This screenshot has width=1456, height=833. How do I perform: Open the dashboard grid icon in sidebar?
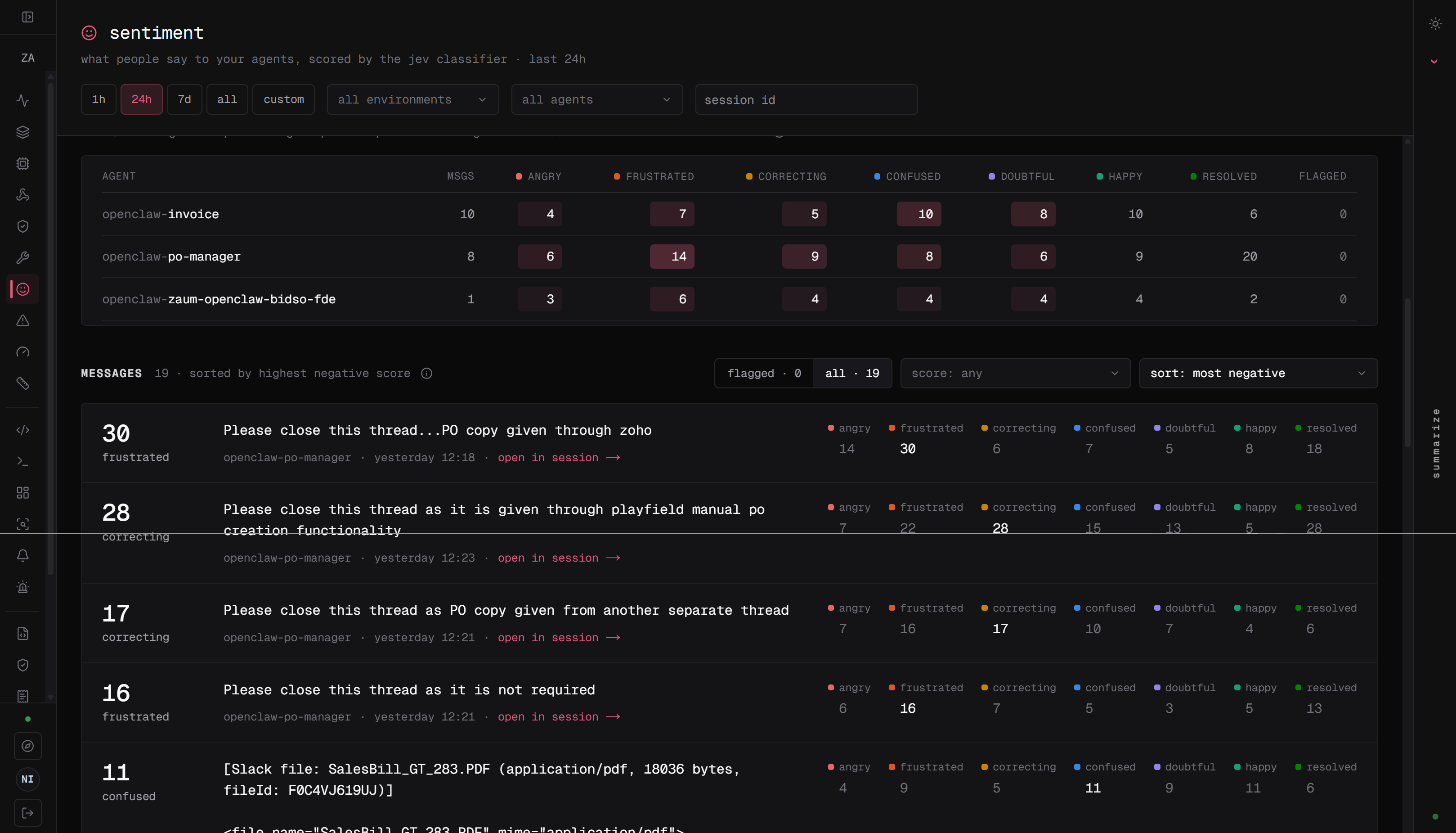(23, 493)
